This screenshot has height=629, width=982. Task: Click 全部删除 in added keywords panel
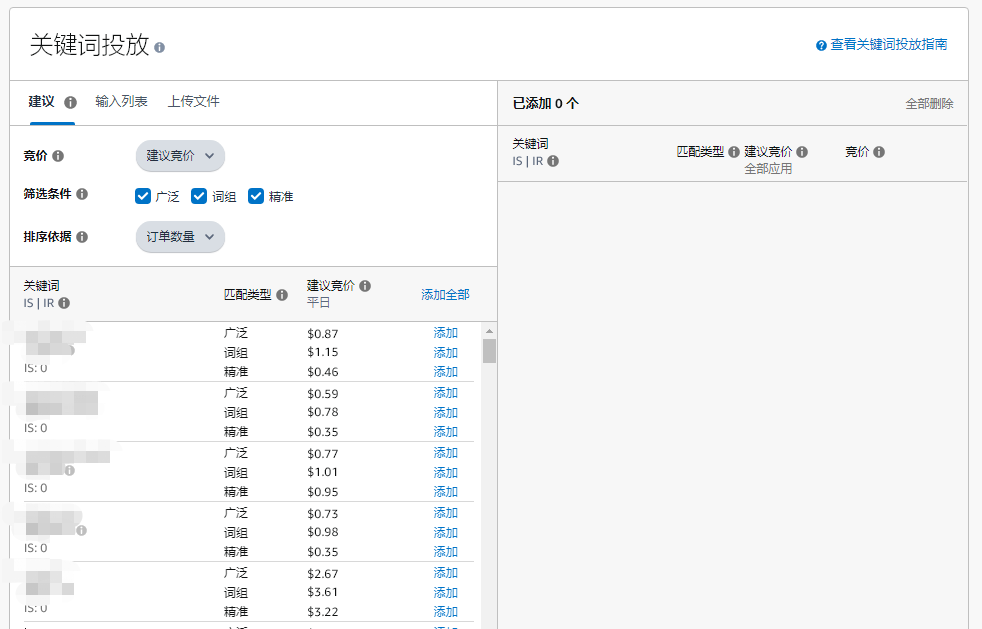pos(929,104)
